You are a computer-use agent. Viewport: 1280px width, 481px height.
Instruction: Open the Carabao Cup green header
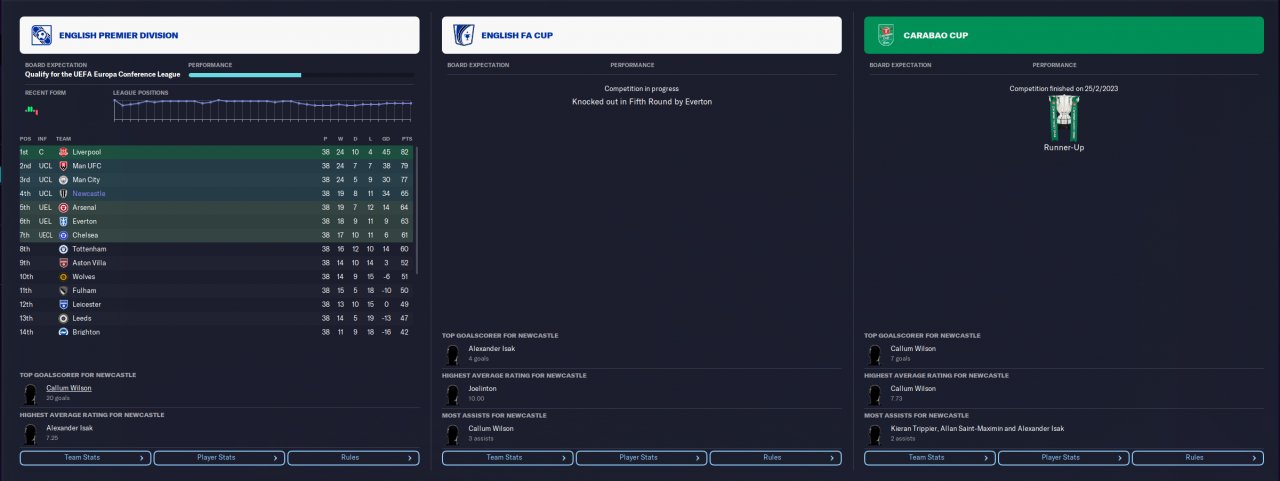point(1063,35)
